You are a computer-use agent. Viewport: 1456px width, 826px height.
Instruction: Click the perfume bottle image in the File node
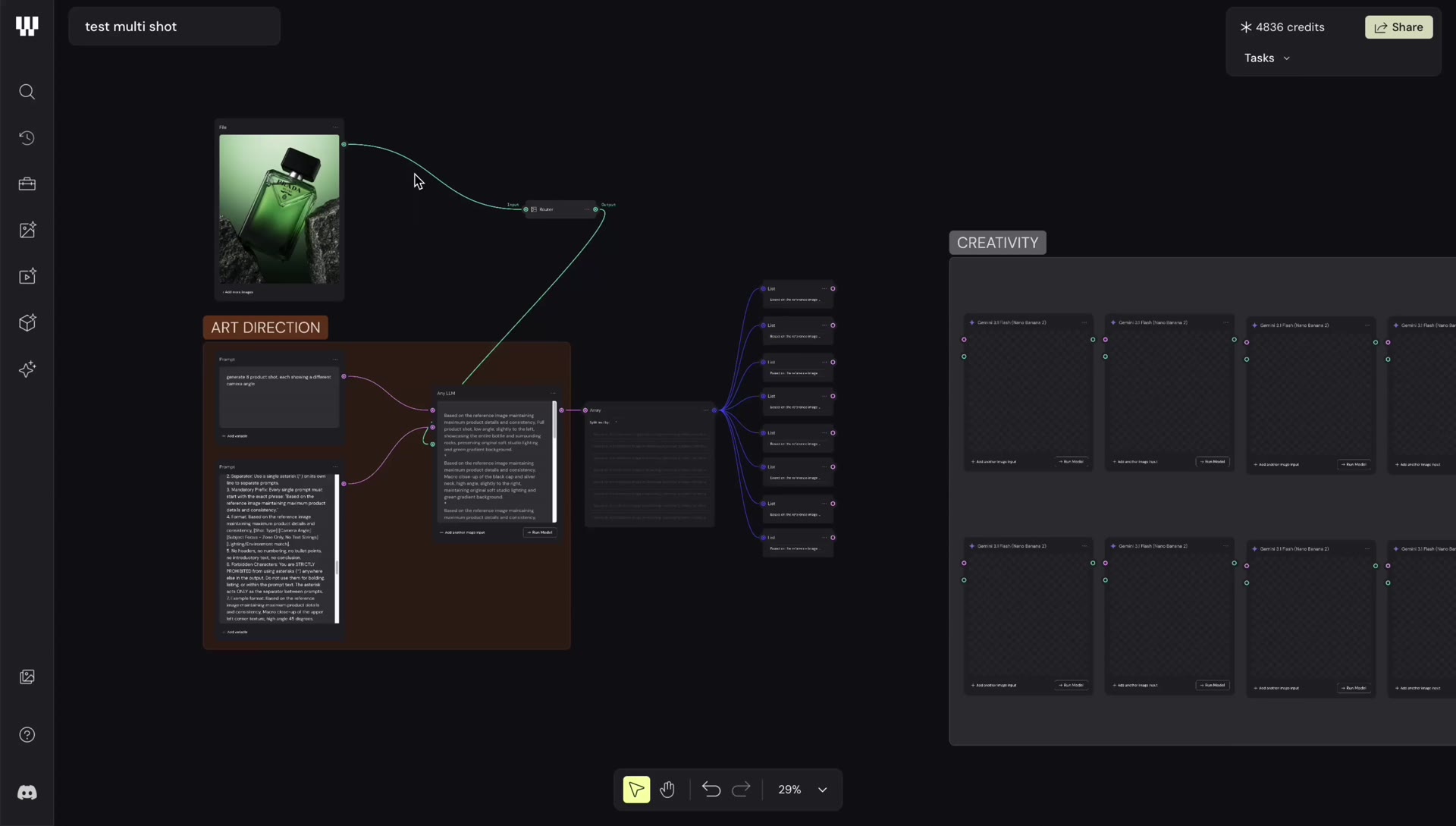[279, 209]
